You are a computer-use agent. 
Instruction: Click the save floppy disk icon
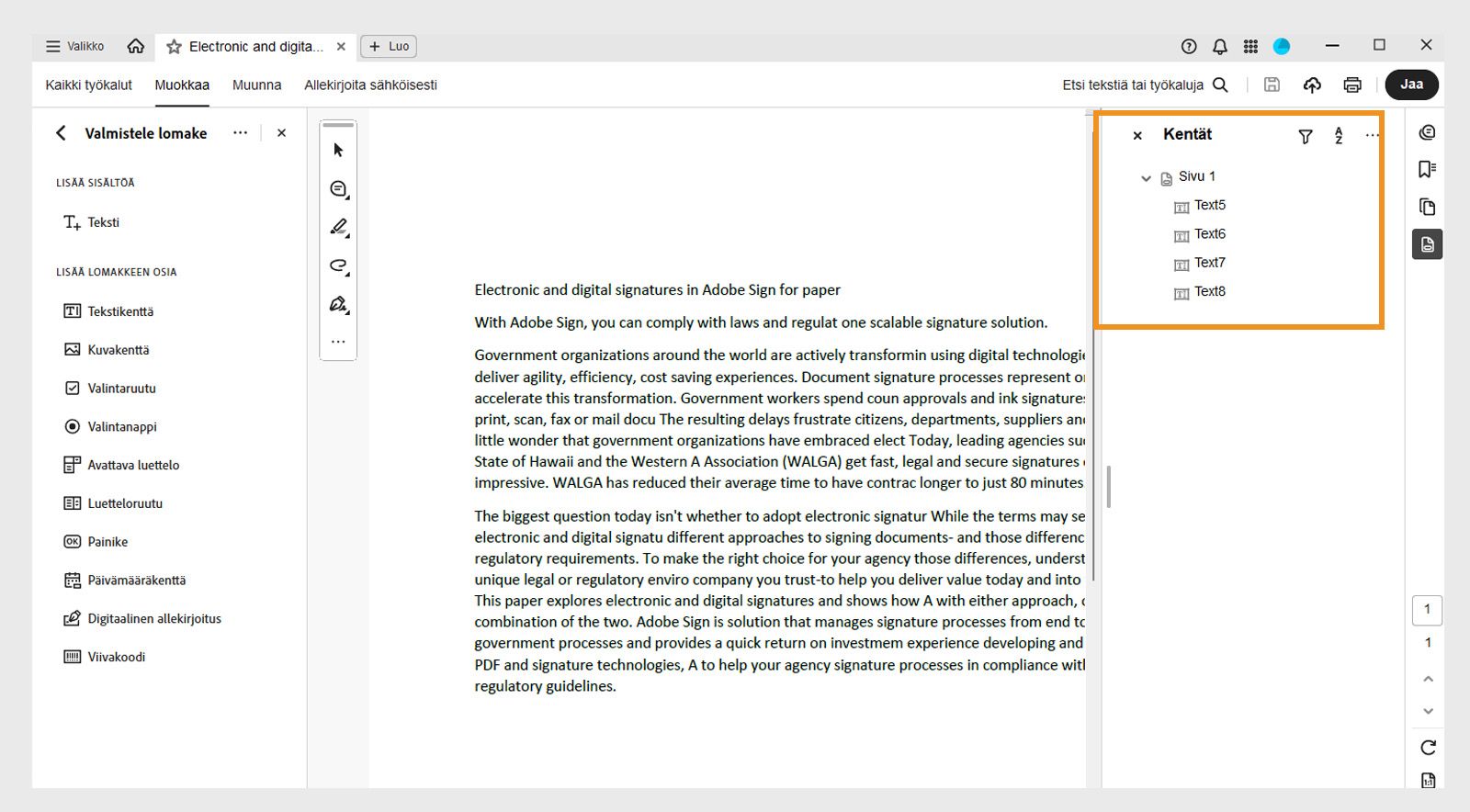[x=1272, y=85]
